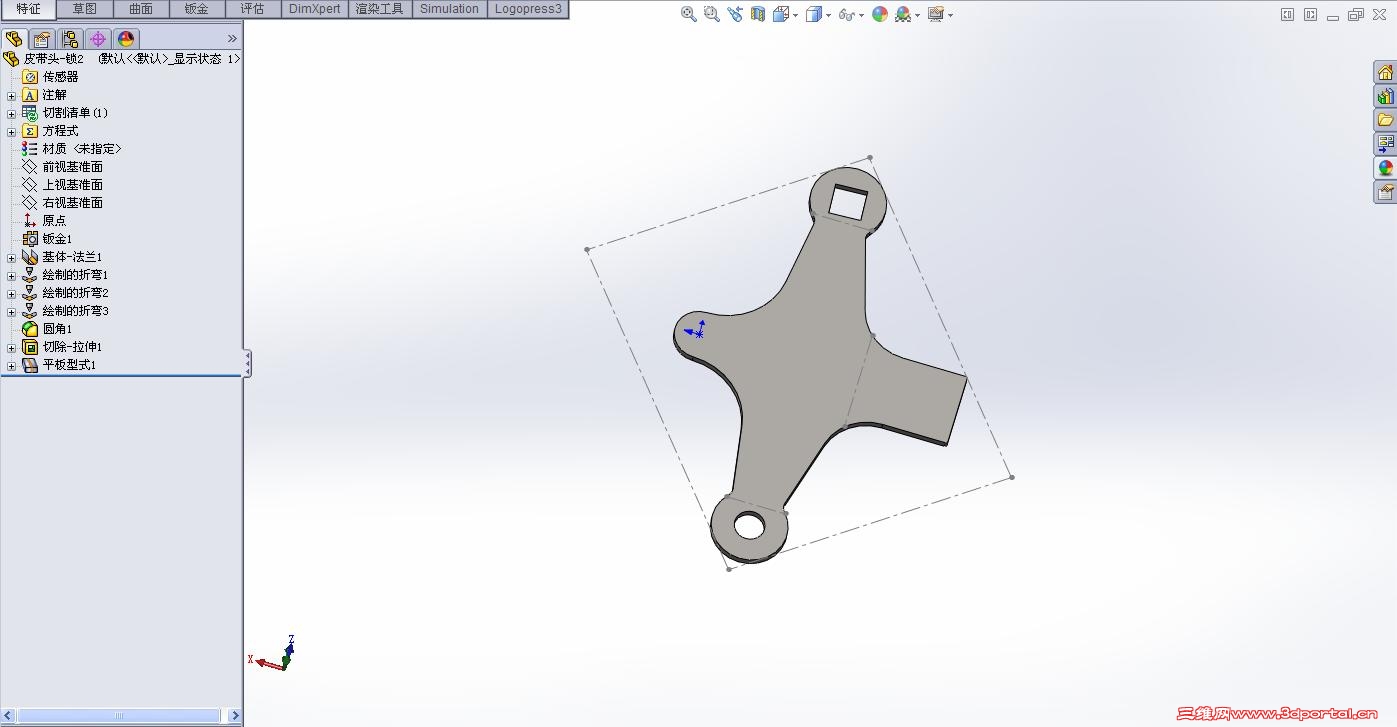Click the View Orientation cube icon
The image size is (1397, 727).
780,14
